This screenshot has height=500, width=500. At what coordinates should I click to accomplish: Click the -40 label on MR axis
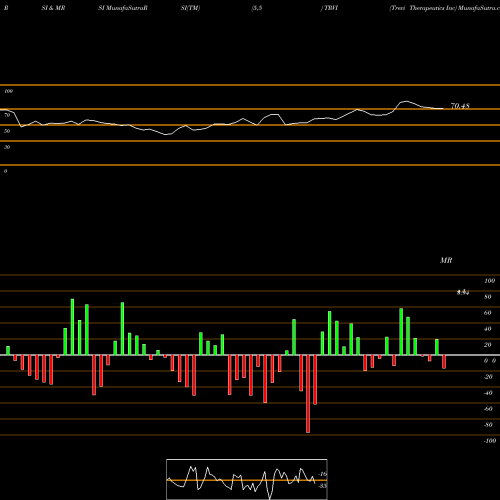pos(488,393)
